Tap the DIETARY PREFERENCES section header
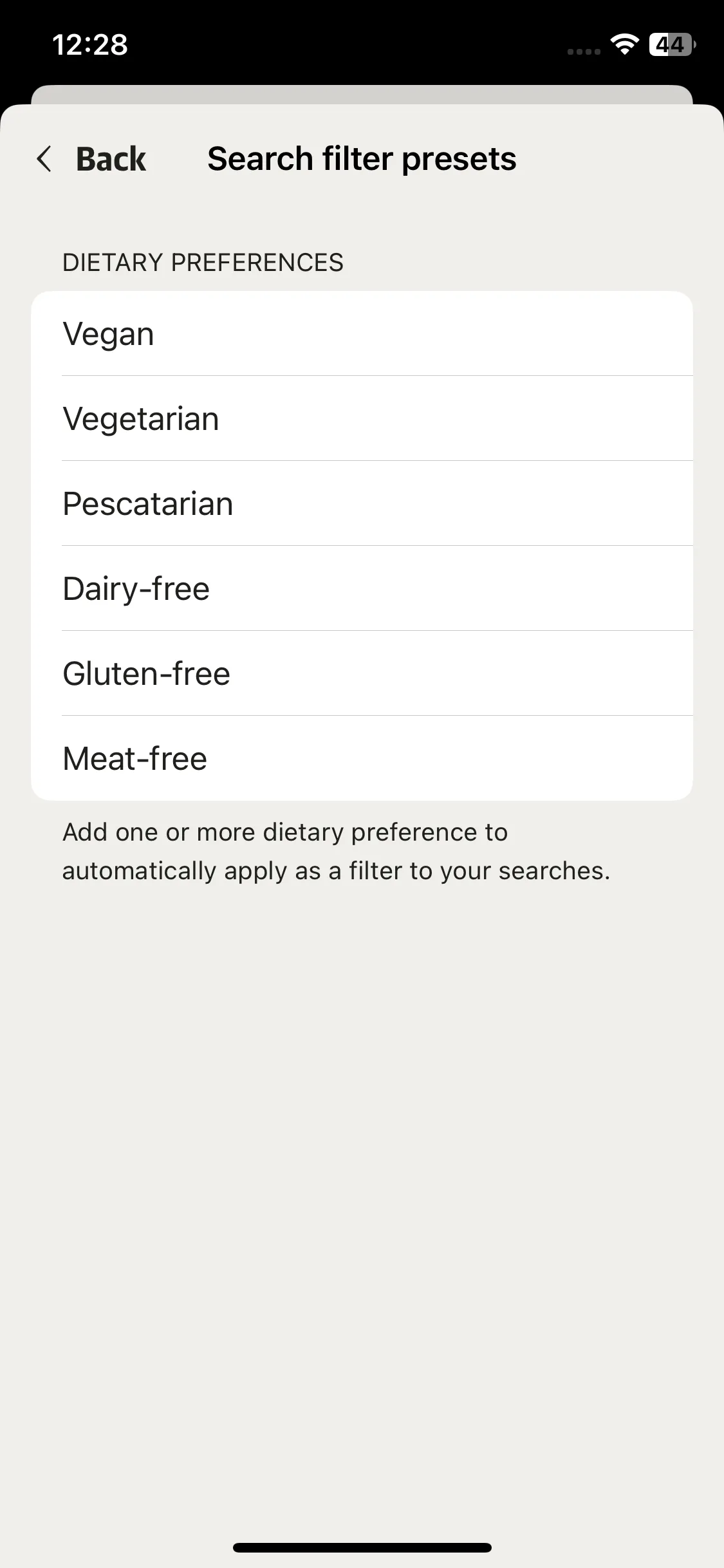The width and height of the screenshot is (724, 1568). pyautogui.click(x=203, y=263)
